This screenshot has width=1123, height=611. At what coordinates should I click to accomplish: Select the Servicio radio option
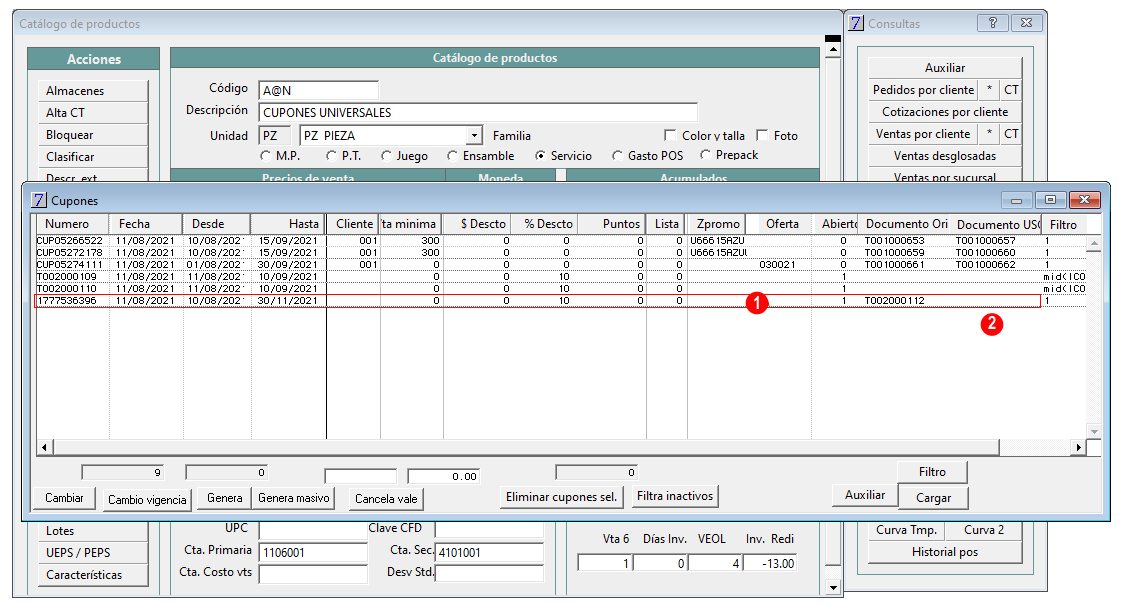point(540,155)
